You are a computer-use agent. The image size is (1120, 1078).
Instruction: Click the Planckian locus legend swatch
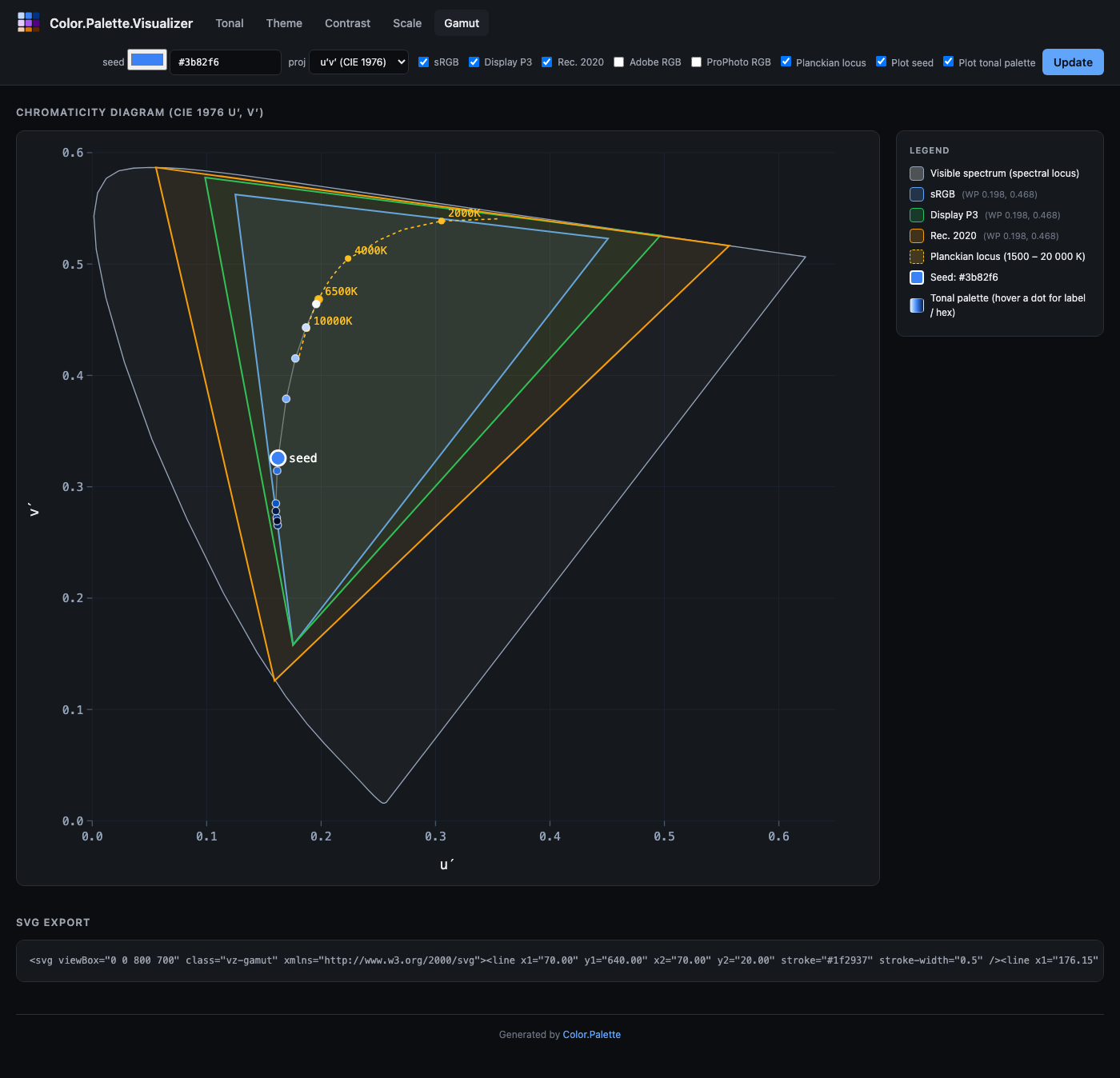coord(917,257)
